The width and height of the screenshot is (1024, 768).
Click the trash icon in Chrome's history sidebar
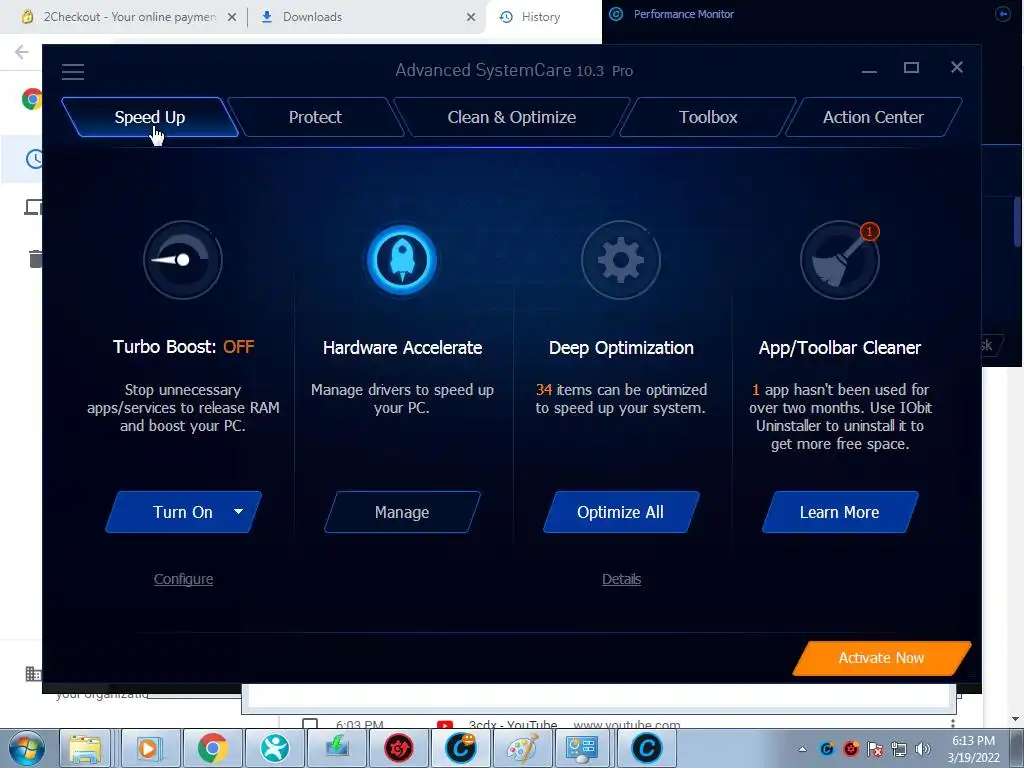point(35,259)
